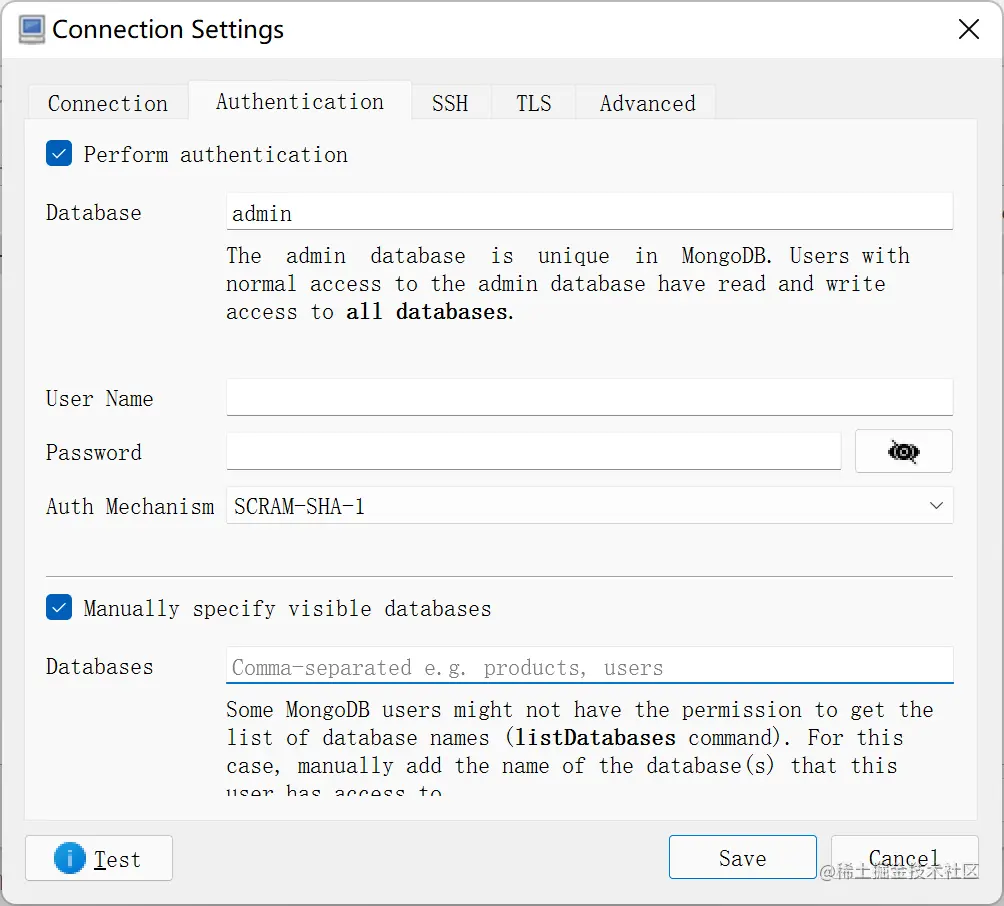This screenshot has width=1004, height=906.
Task: Open the SCRAM-SHA-1 combo box
Action: coord(590,506)
